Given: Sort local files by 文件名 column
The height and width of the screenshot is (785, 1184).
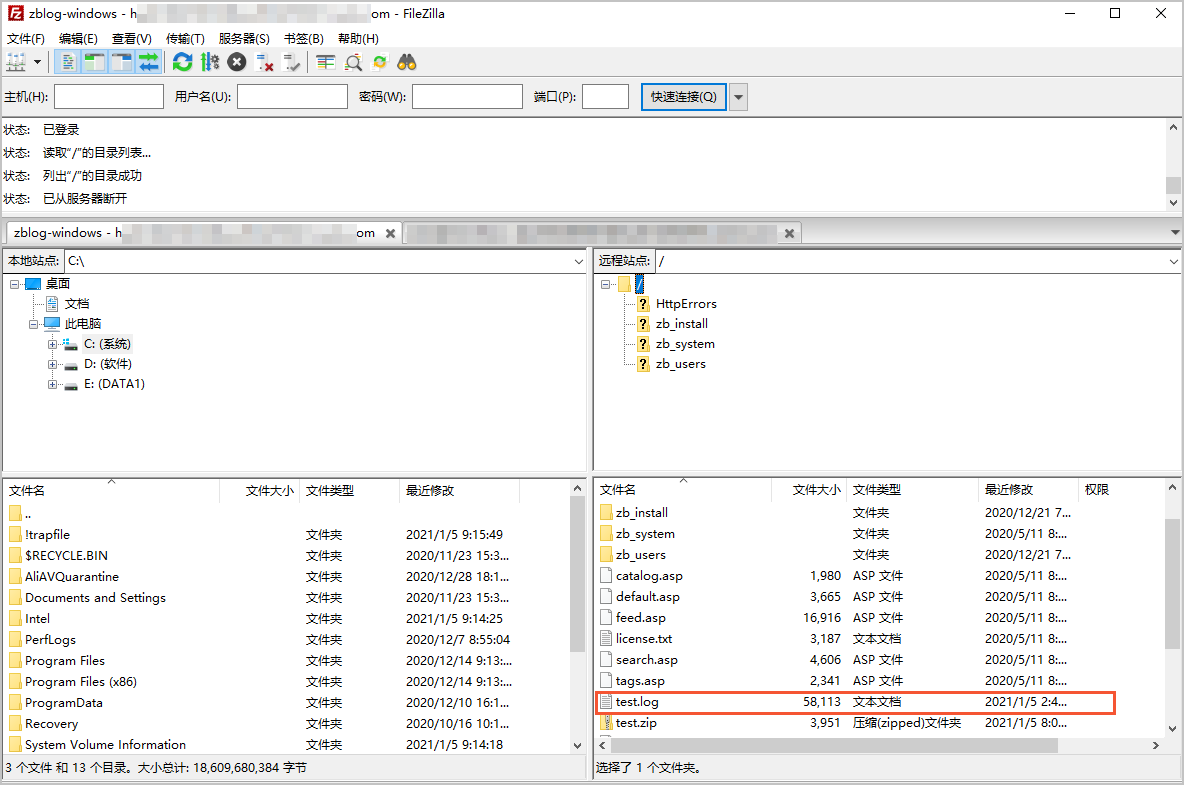Looking at the screenshot, I should [112, 491].
